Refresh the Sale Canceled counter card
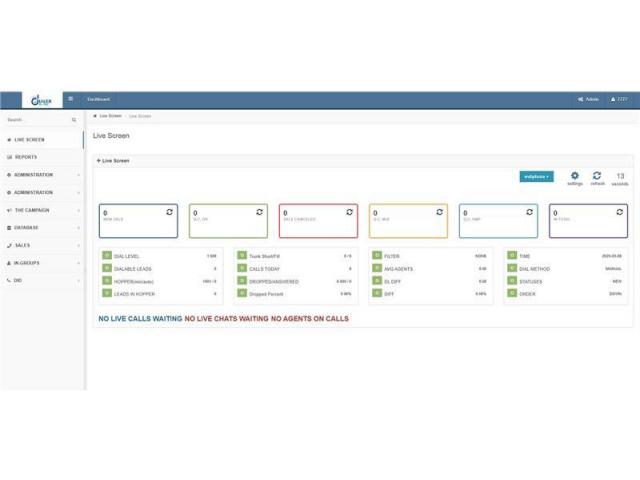 (349, 212)
